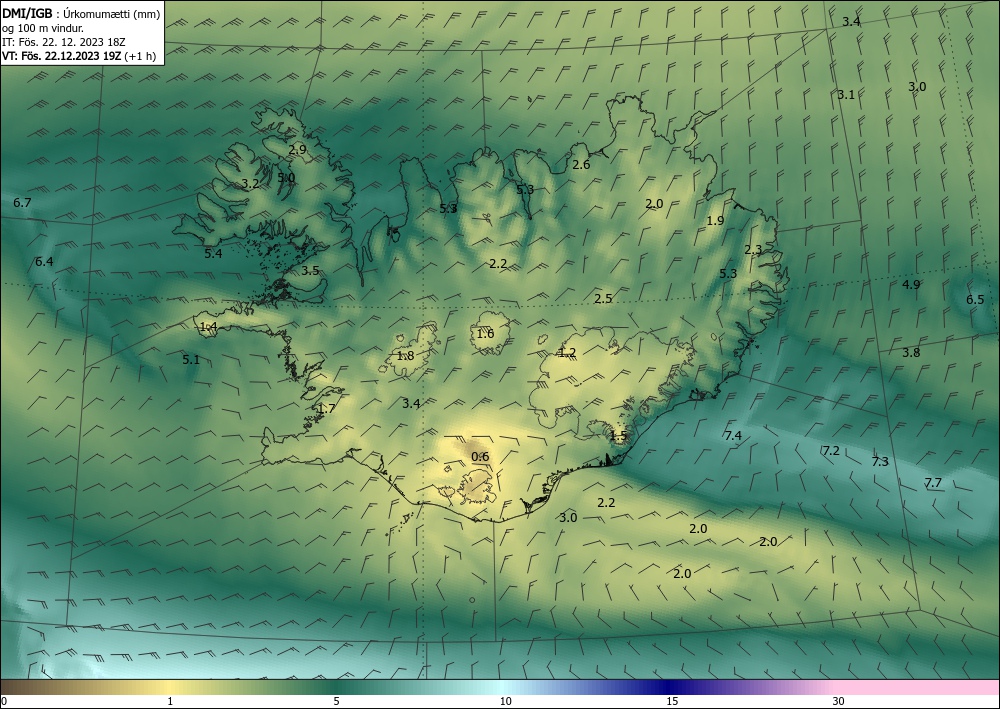
Task: Click the 2.9 value in the Westfjords
Action: (x=297, y=150)
